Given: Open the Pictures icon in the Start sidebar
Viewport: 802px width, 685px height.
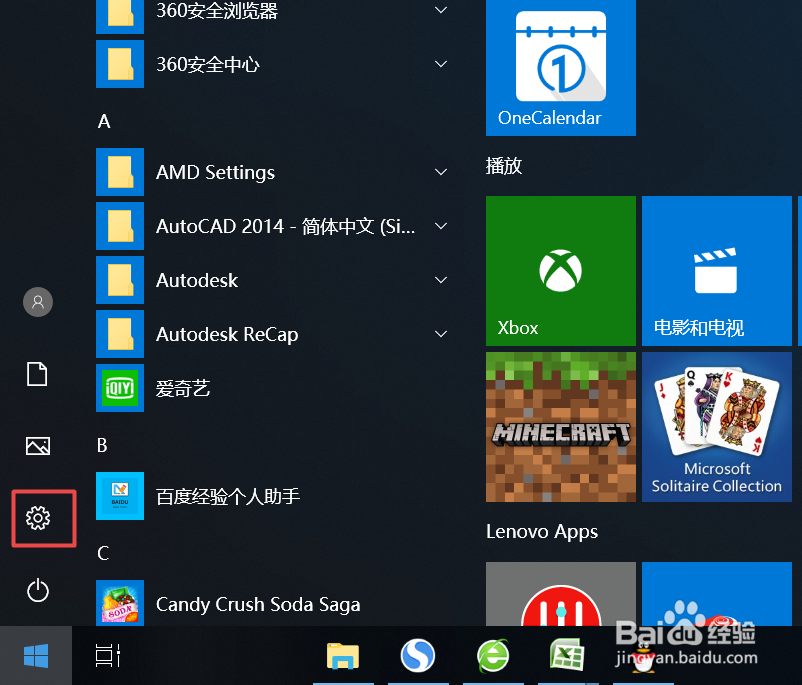Looking at the screenshot, I should click(x=37, y=446).
